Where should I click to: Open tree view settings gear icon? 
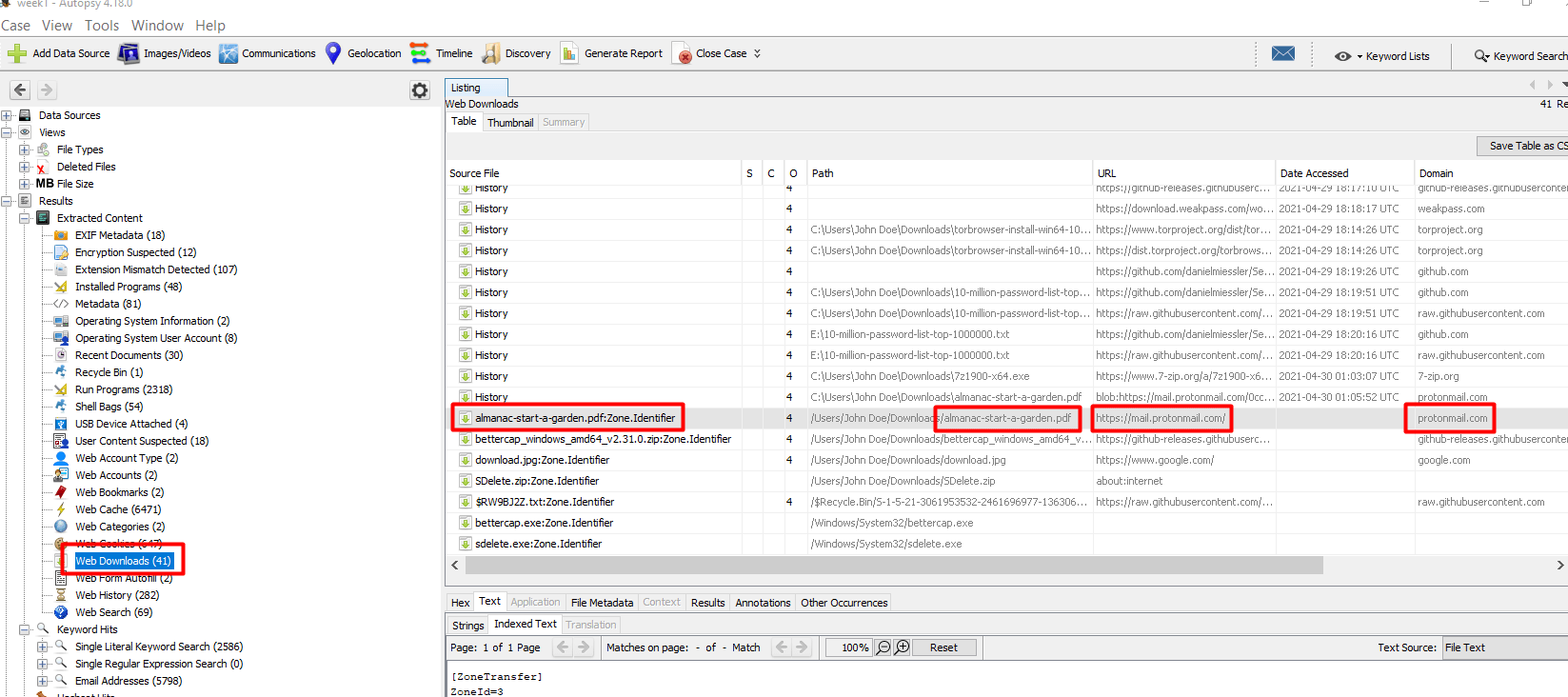[x=420, y=90]
